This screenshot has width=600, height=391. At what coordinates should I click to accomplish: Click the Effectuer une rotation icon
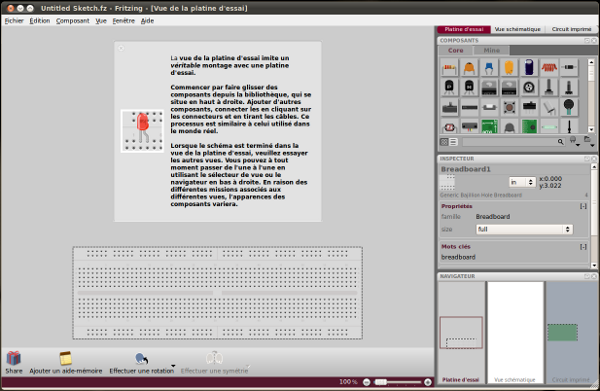click(142, 359)
